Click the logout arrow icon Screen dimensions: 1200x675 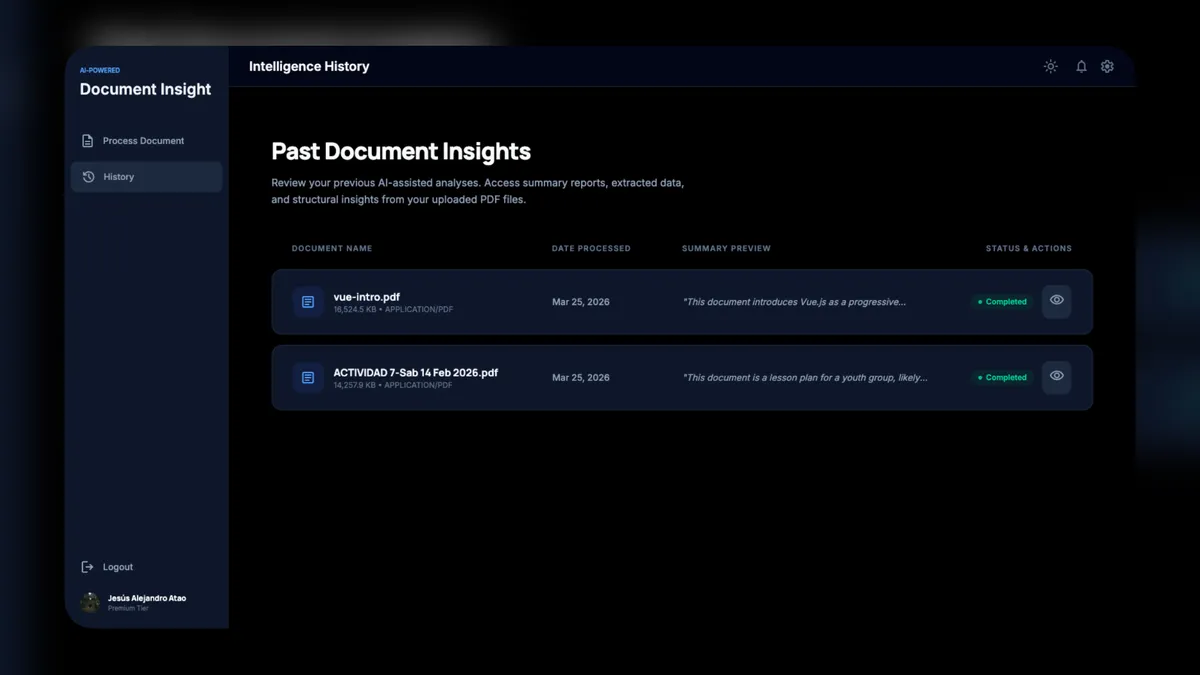point(87,566)
